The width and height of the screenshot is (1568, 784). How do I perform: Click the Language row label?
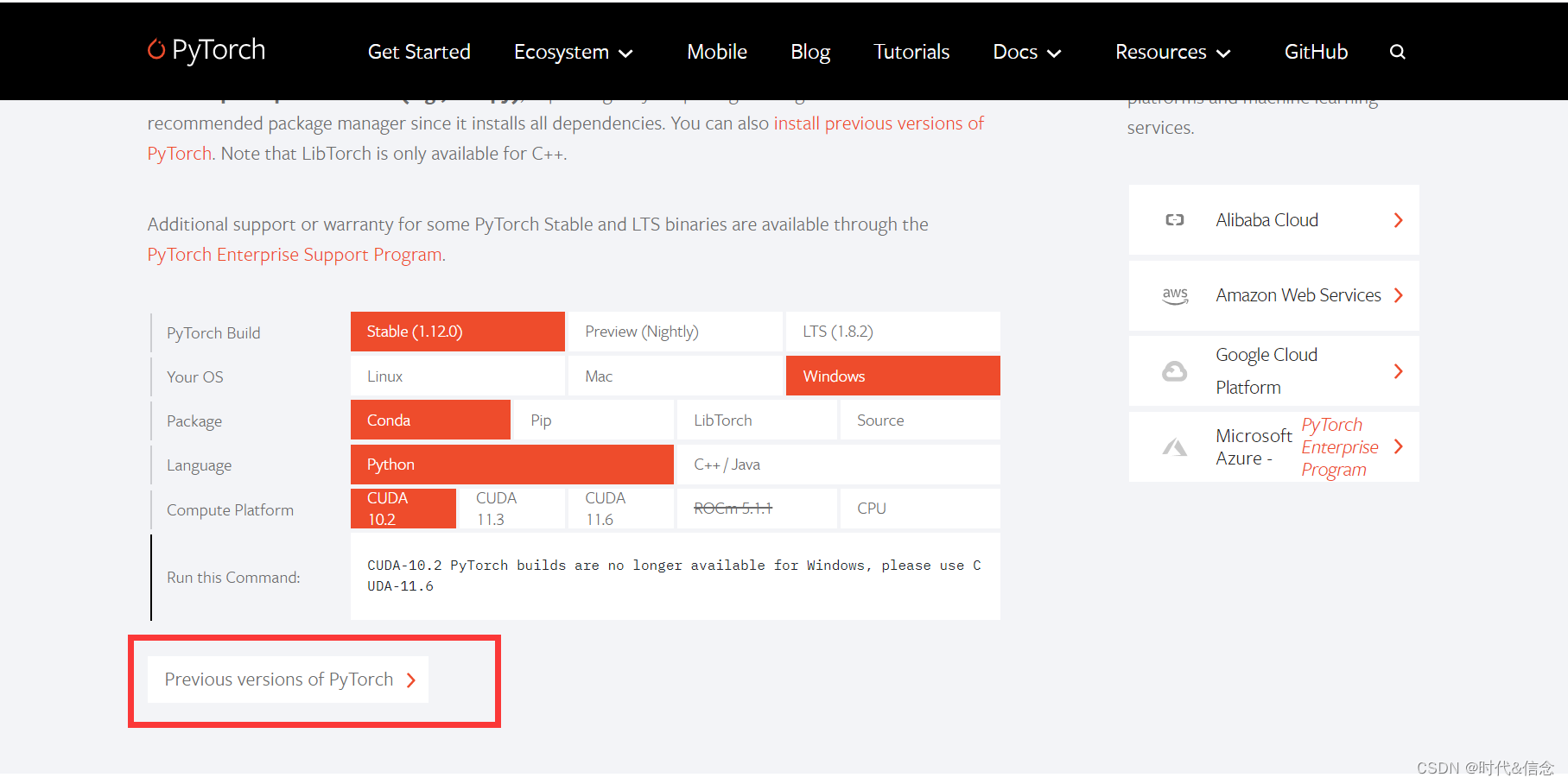[199, 465]
